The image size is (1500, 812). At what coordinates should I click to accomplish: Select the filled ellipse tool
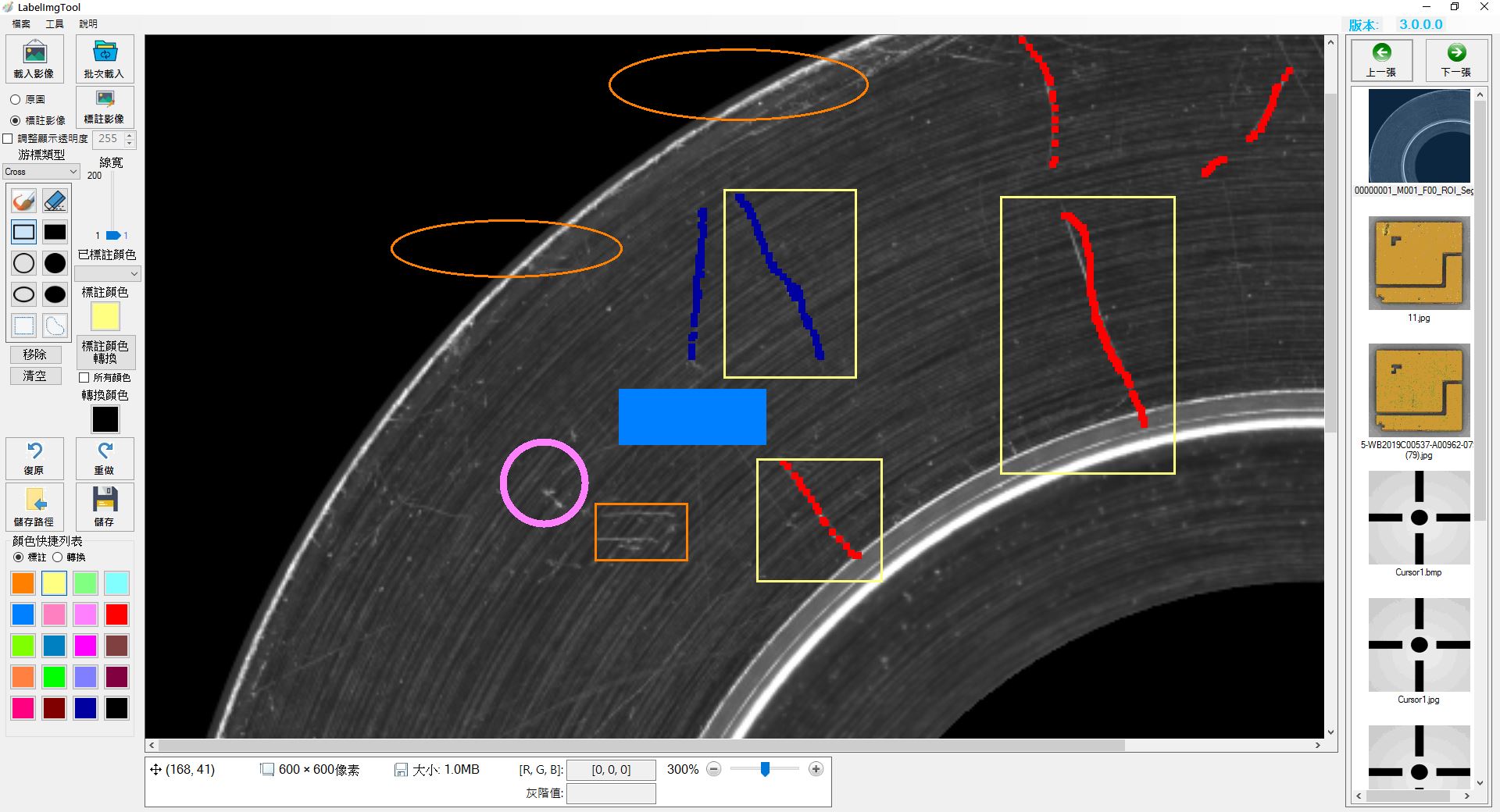tap(55, 294)
